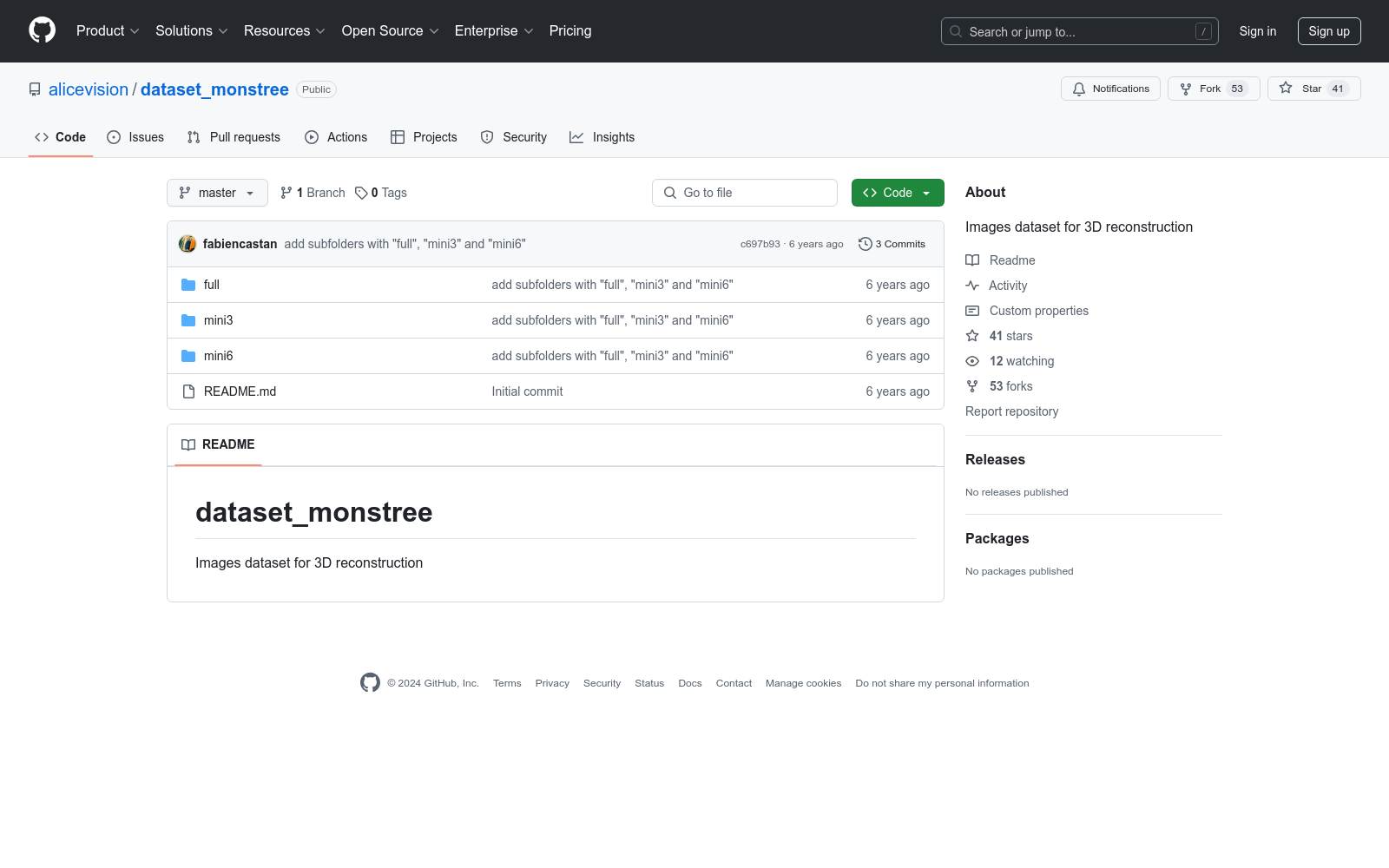The height and width of the screenshot is (868, 1389).
Task: Open the alicevision owner link
Action: 89,89
